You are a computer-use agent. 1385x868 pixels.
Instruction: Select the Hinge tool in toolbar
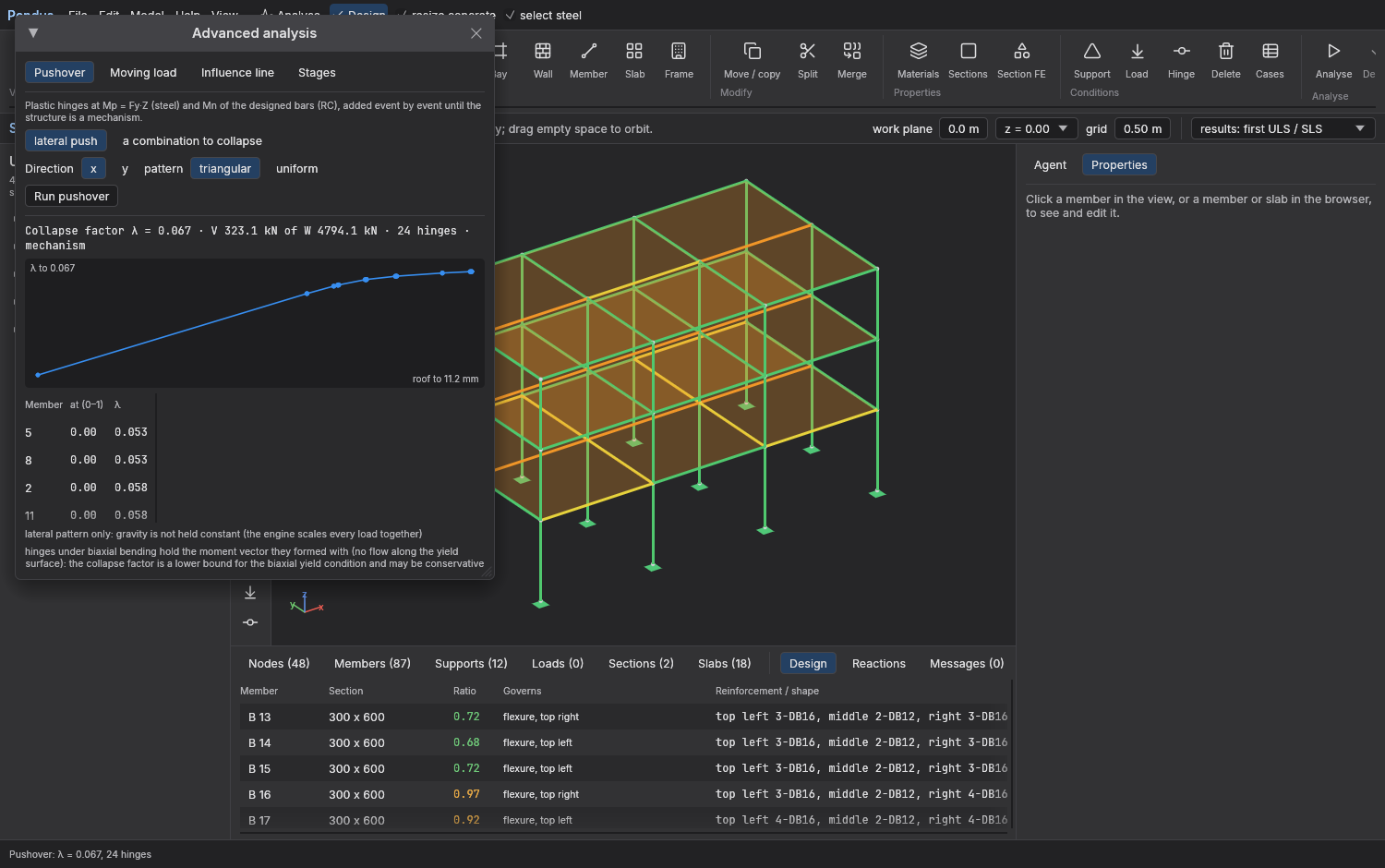pyautogui.click(x=1181, y=61)
